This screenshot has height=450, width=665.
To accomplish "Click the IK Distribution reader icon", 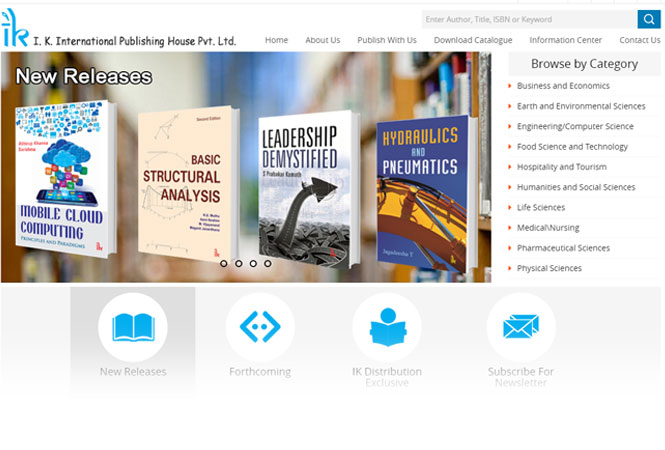I will (x=387, y=327).
